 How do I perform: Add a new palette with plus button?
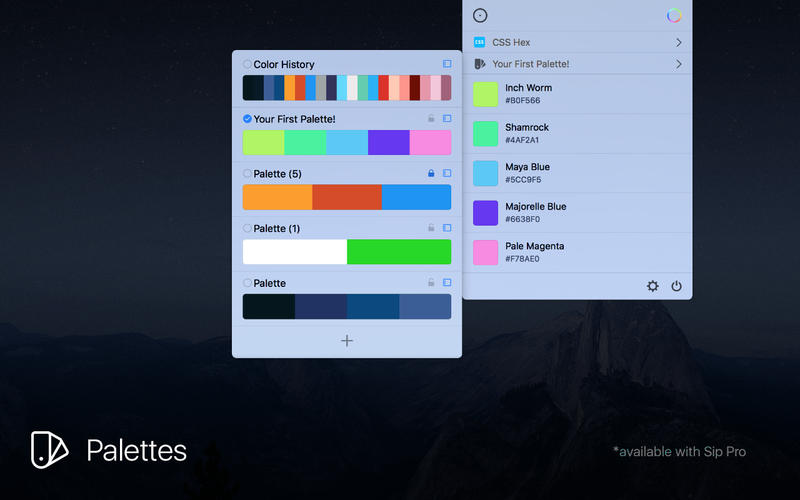347,341
